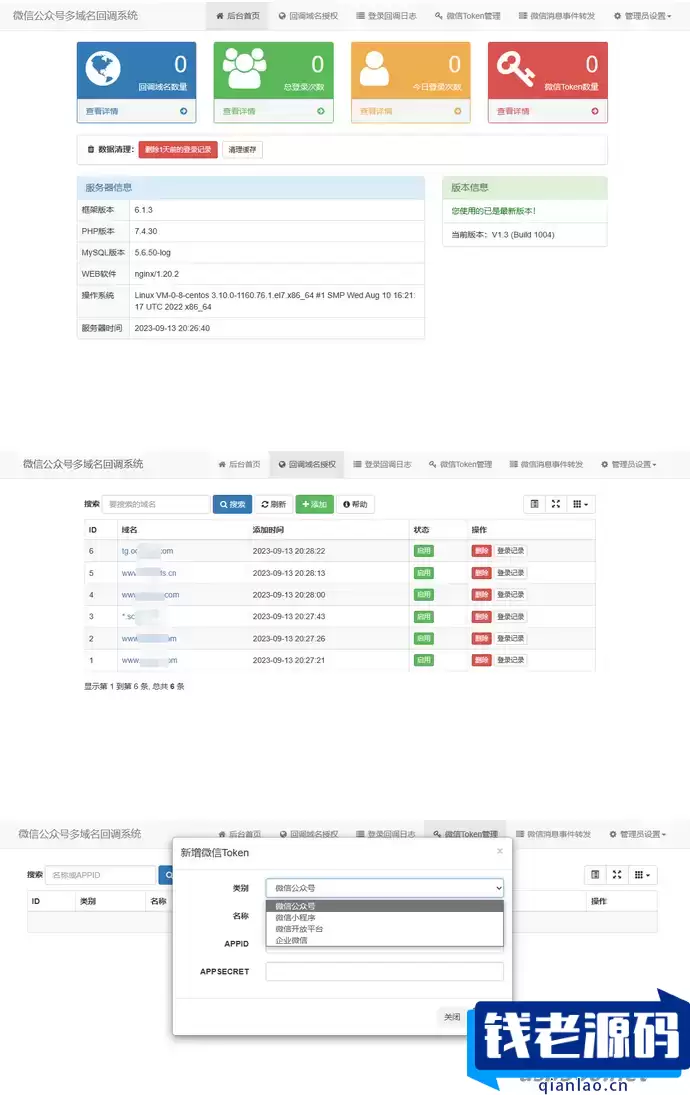Choose the highlighted 微信公众号 option in the list
The width and height of the screenshot is (690, 1095).
384,906
